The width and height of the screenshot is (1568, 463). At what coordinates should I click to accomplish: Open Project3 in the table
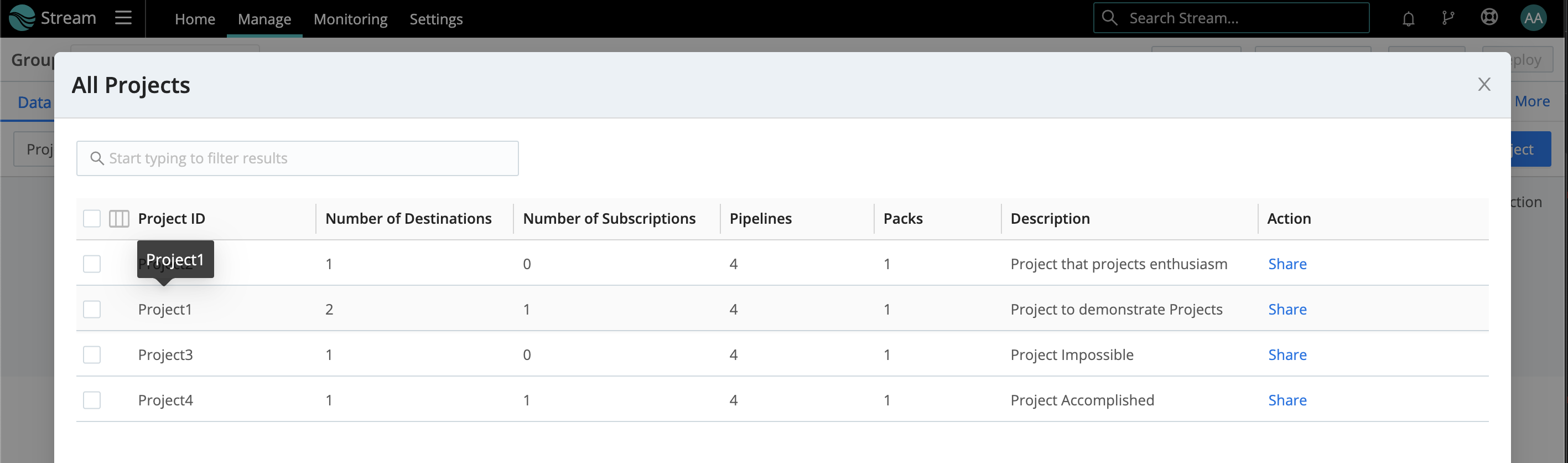point(165,354)
